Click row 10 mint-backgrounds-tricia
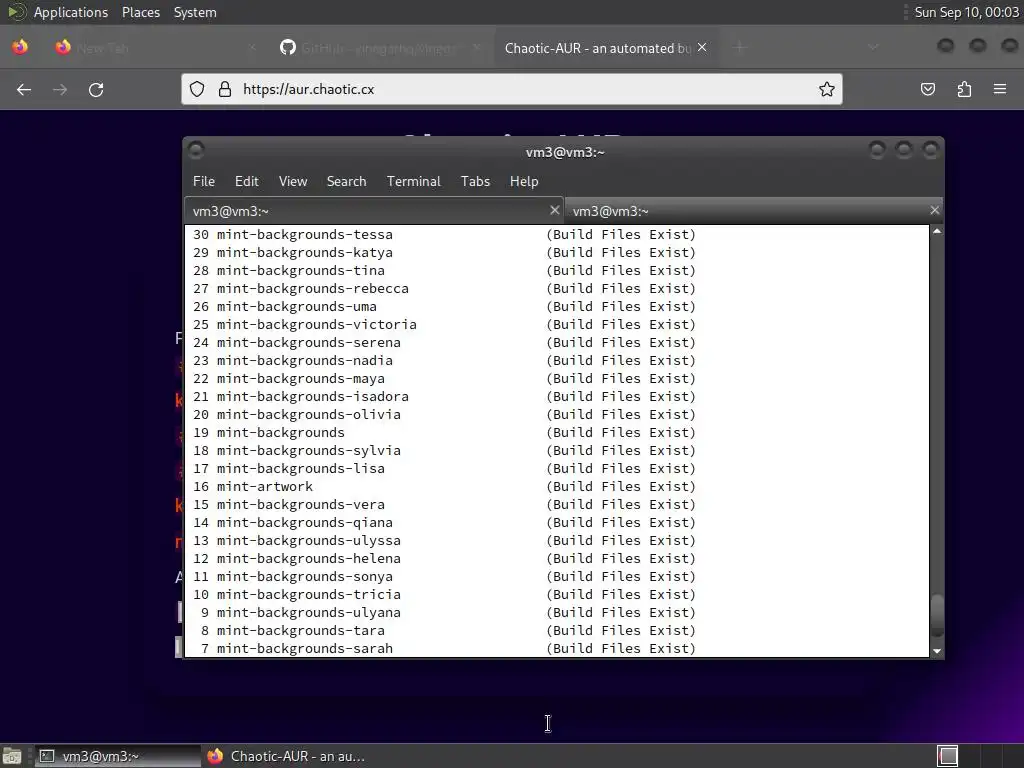 444,594
